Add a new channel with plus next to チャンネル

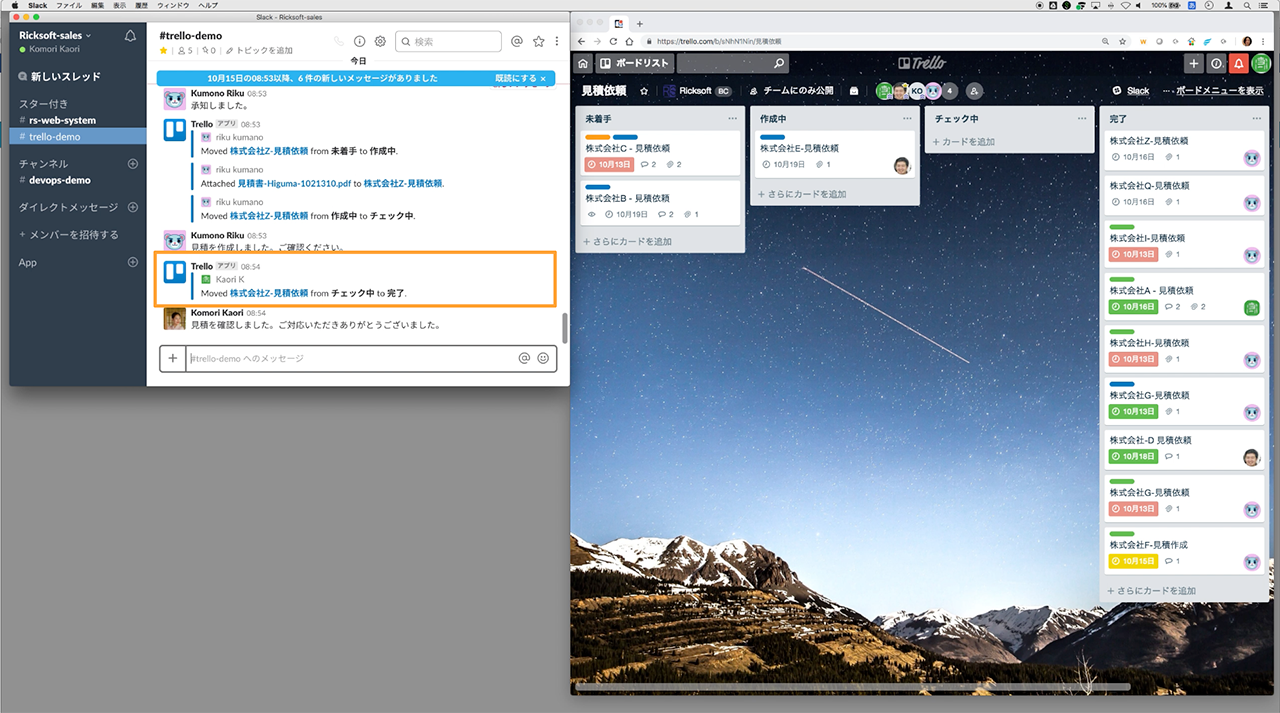point(133,163)
